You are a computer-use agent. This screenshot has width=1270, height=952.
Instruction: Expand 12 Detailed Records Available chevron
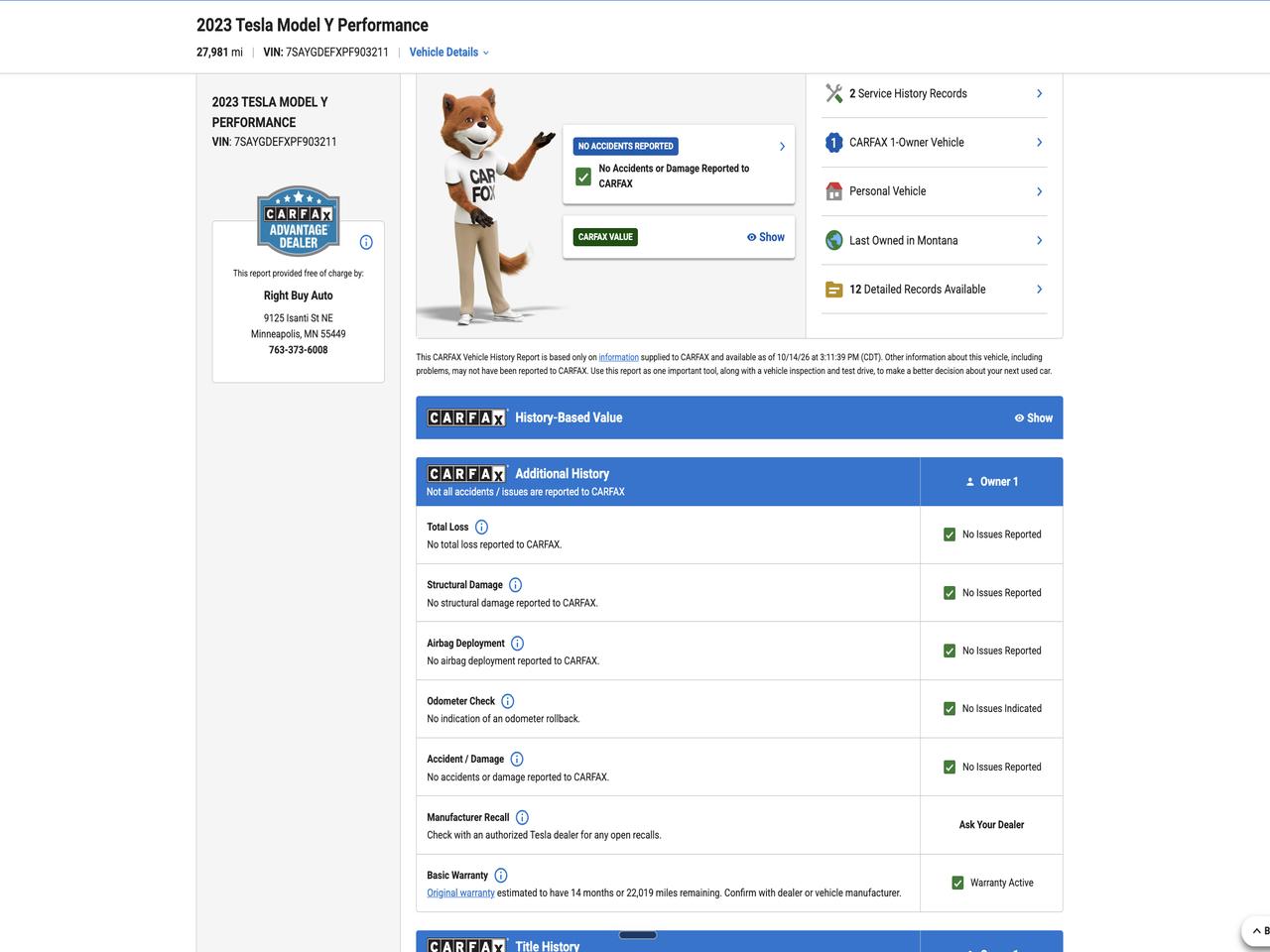(x=1039, y=290)
